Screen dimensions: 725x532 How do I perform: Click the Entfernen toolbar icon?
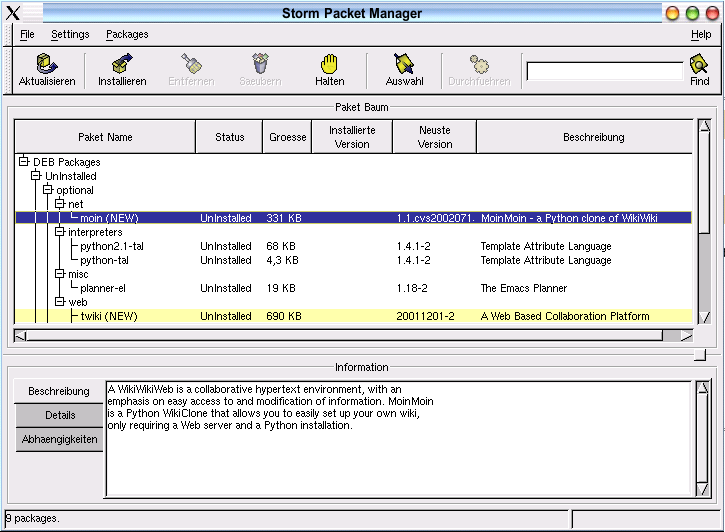point(191,64)
